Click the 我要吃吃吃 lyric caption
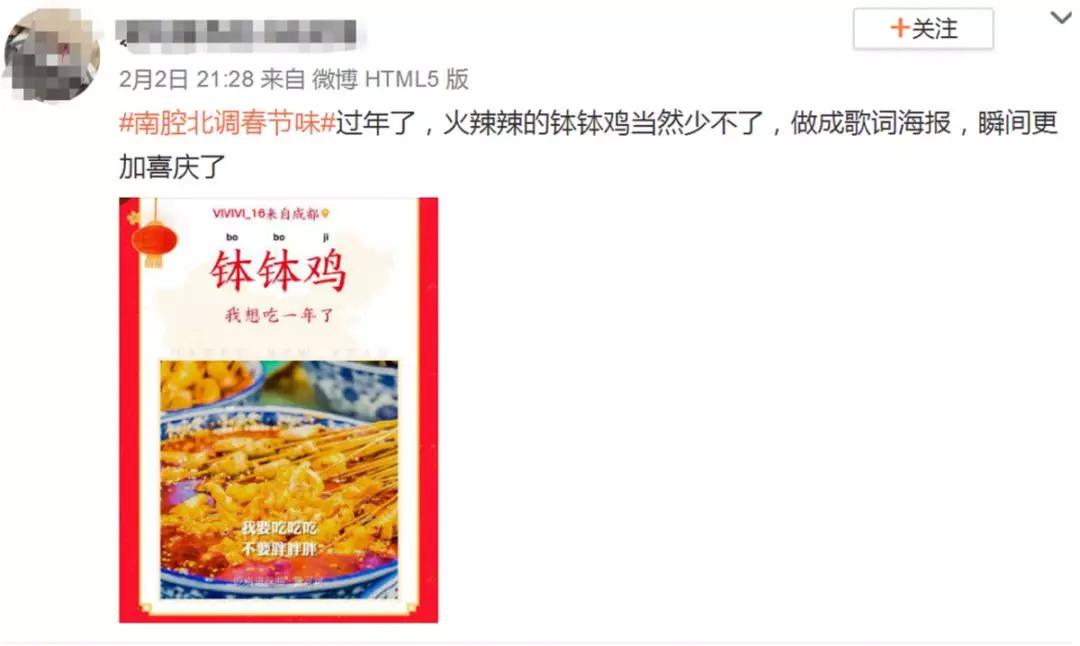 pyautogui.click(x=279, y=528)
